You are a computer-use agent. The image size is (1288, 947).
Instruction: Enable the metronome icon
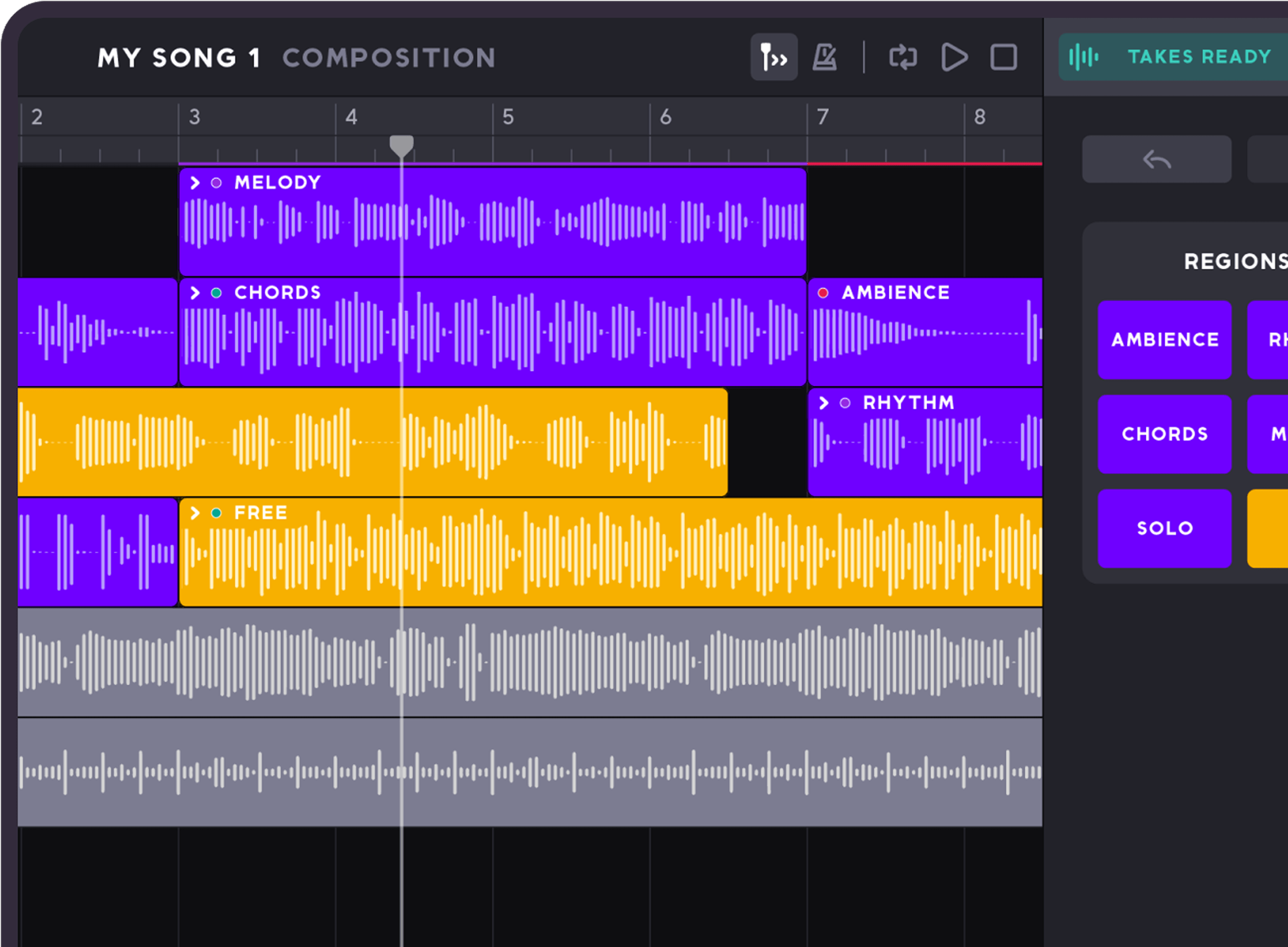pos(825,58)
